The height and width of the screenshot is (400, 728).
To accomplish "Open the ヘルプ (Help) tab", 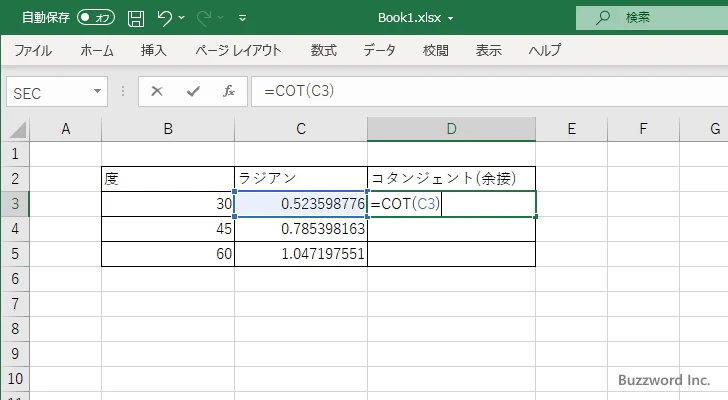I will (545, 50).
